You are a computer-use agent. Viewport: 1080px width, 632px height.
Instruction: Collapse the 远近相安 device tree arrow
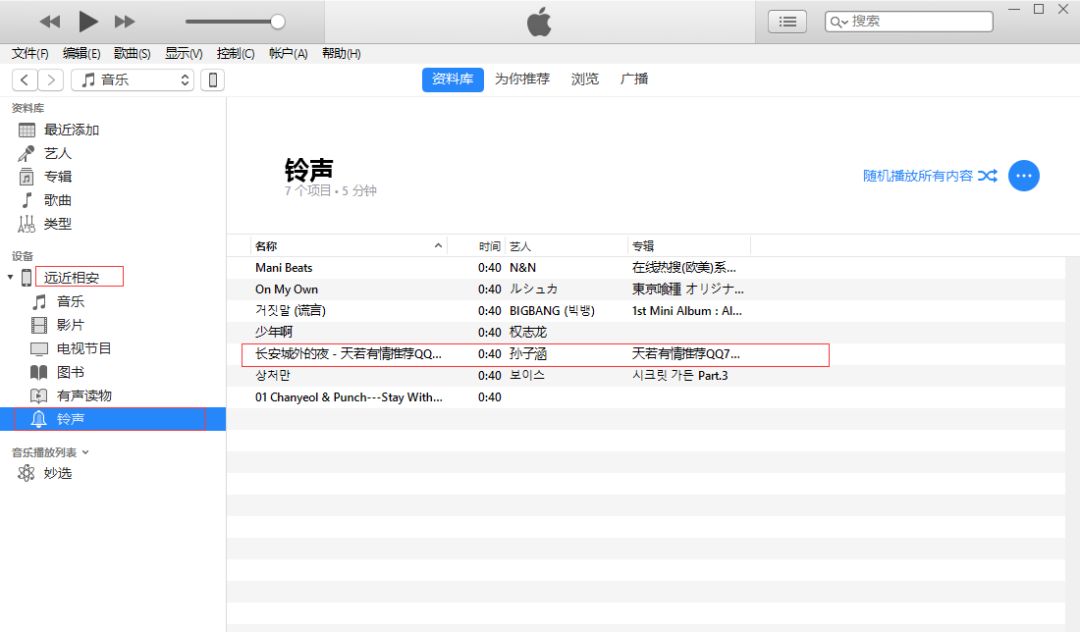[12, 275]
